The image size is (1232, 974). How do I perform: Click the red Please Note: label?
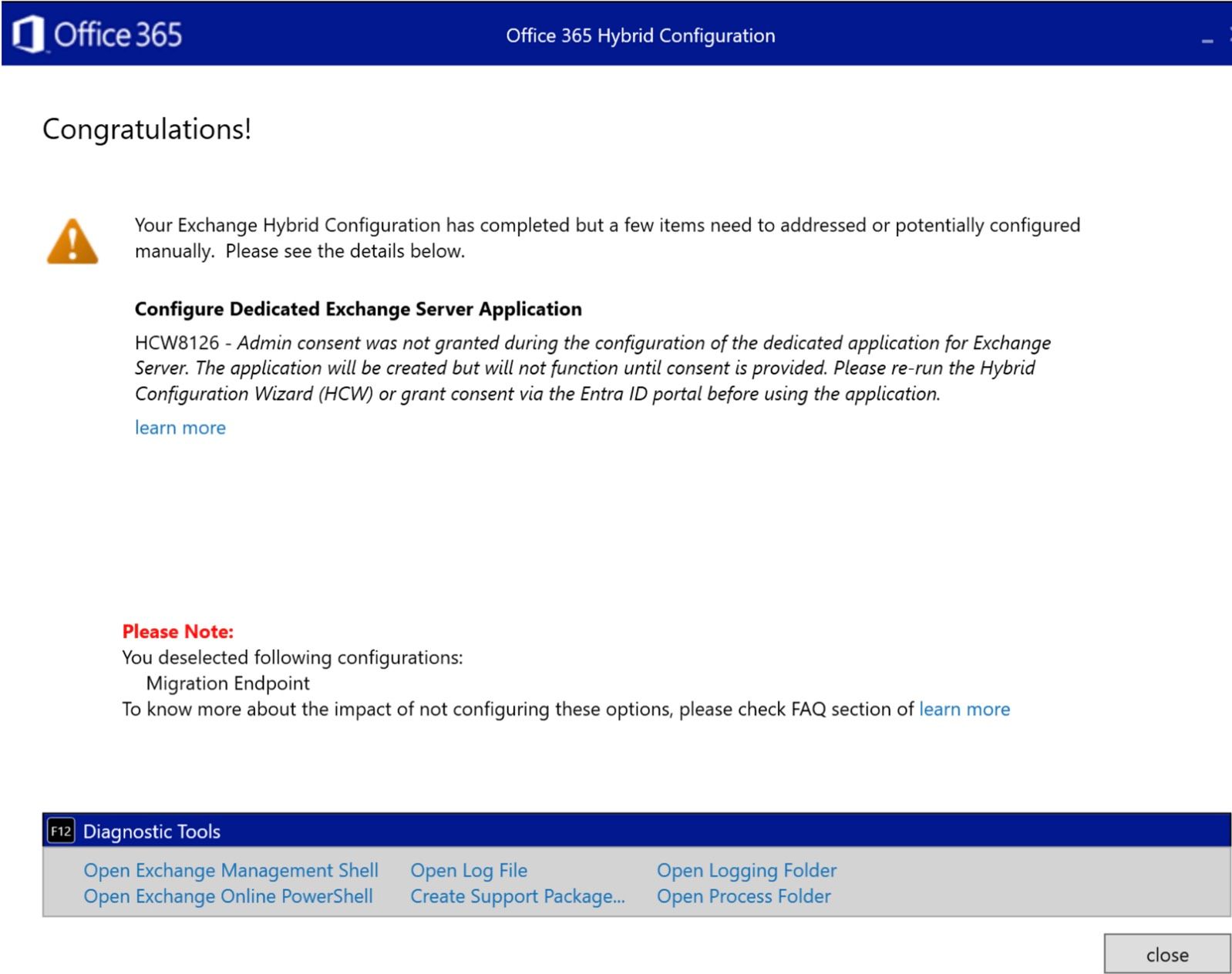click(x=178, y=632)
